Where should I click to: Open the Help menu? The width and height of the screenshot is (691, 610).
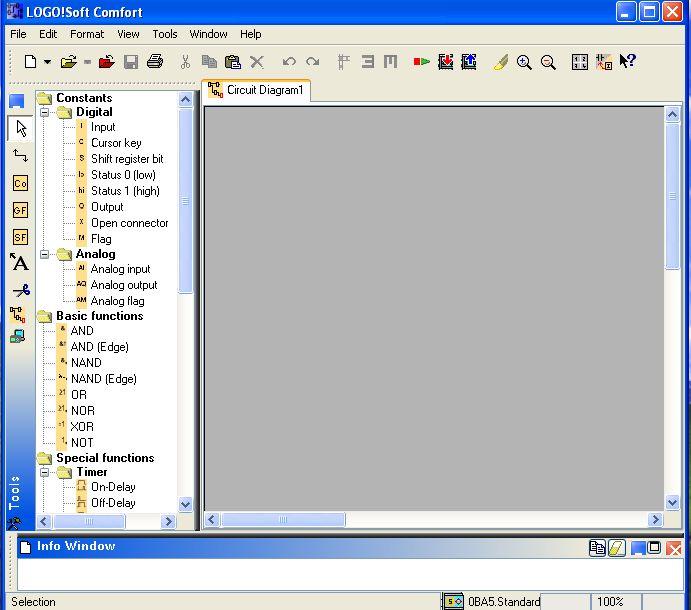click(x=251, y=34)
